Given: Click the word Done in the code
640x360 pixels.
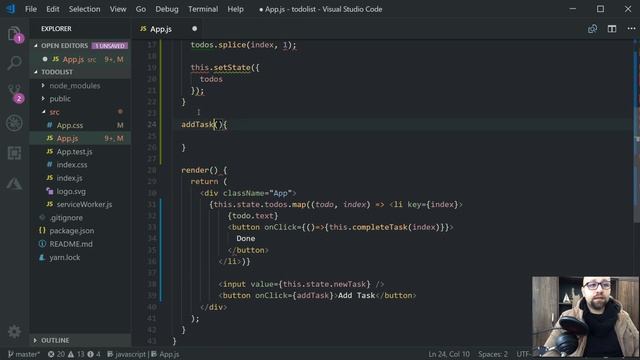Looking at the screenshot, I should pyautogui.click(x=246, y=238).
